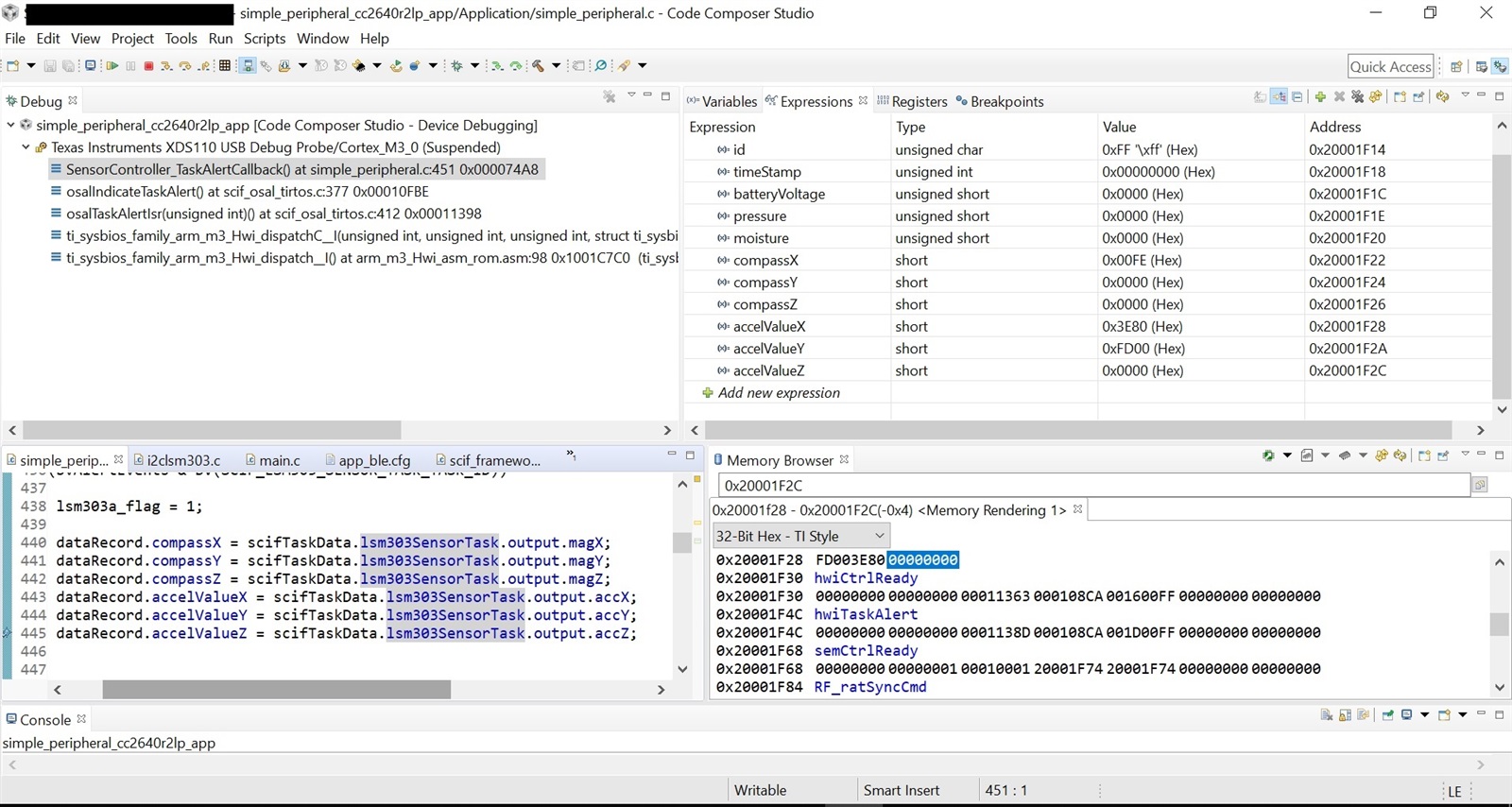Switch to the CCS Debug perspective icon
Viewport: 1512px width, 807px height.
1500,66
